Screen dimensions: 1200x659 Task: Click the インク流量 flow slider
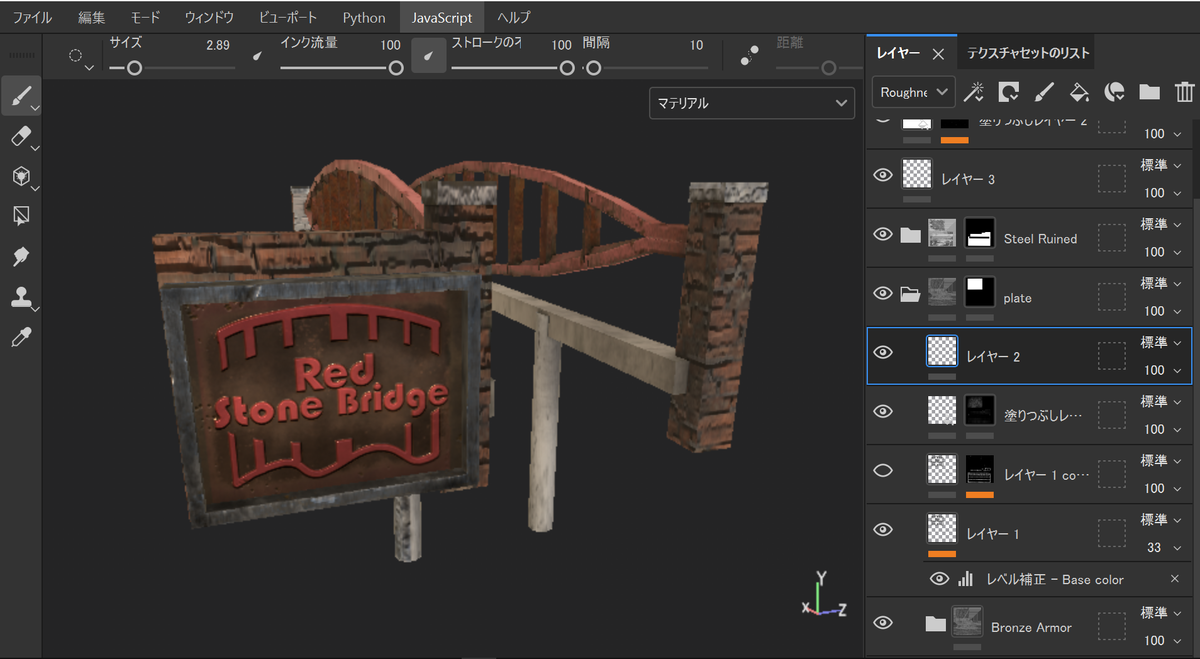pyautogui.click(x=341, y=68)
